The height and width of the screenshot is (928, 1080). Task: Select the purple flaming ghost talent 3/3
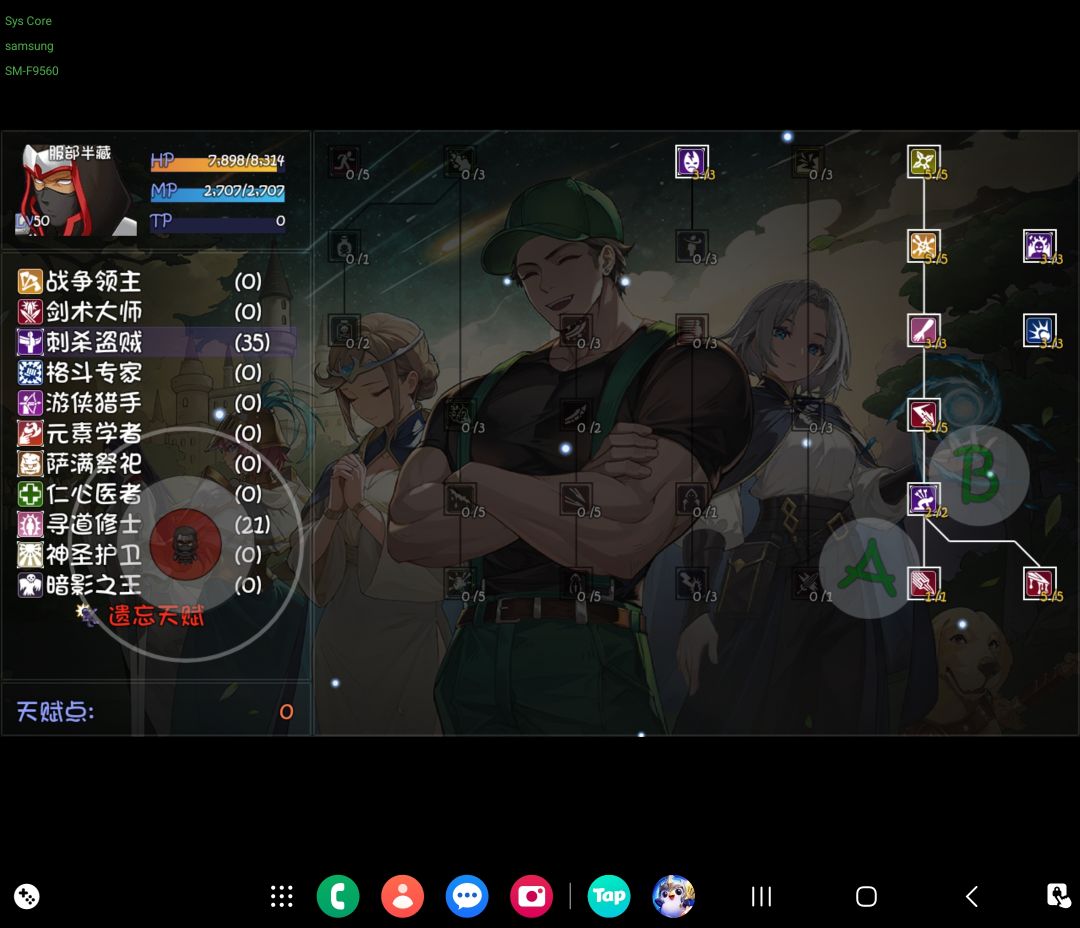(x=1039, y=246)
